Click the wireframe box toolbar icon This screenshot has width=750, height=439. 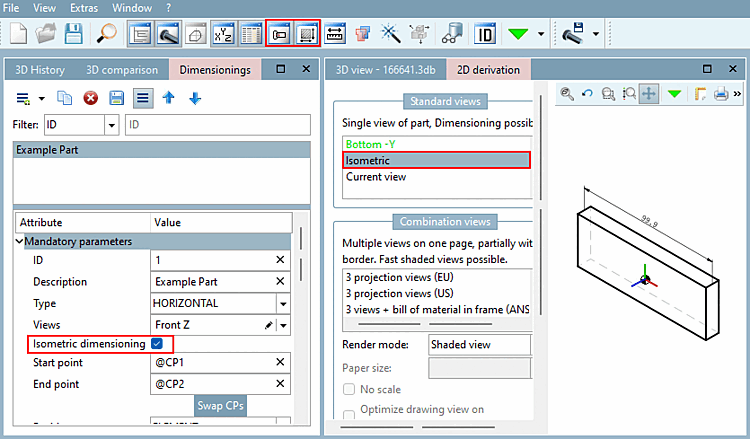click(x=196, y=34)
